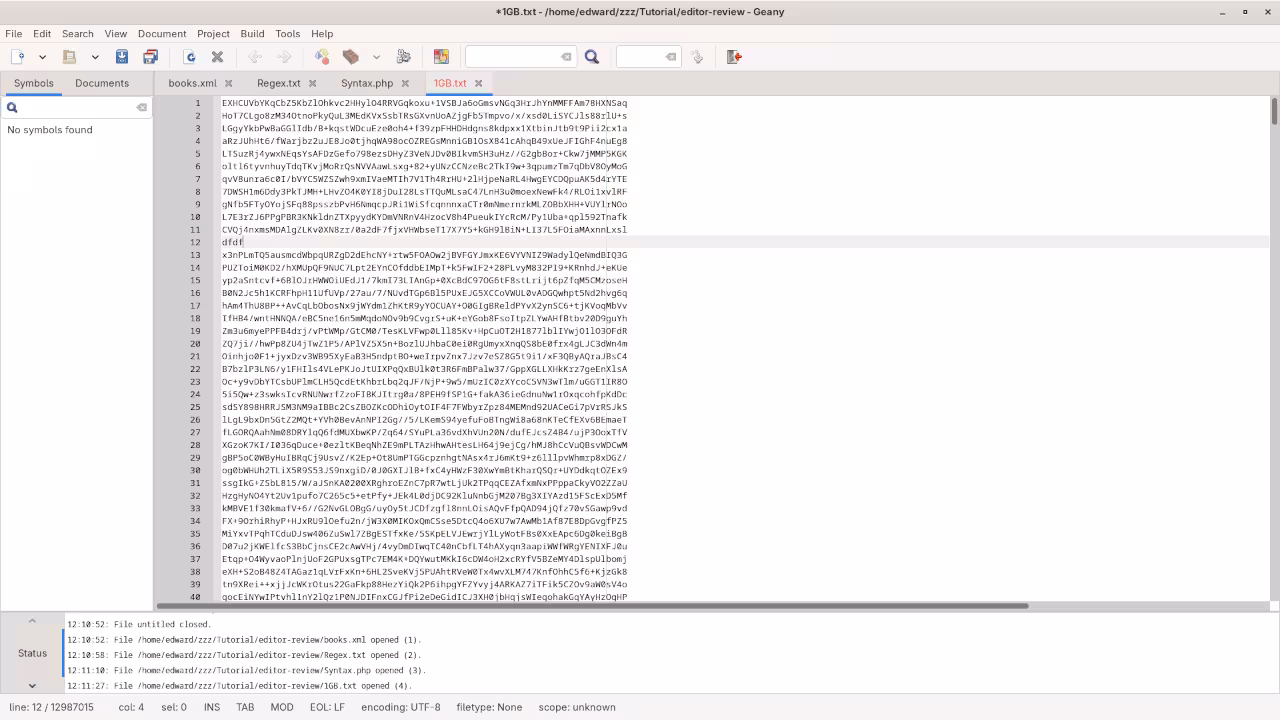Click the Build brick icon
This screenshot has width=1280, height=720.
click(349, 56)
